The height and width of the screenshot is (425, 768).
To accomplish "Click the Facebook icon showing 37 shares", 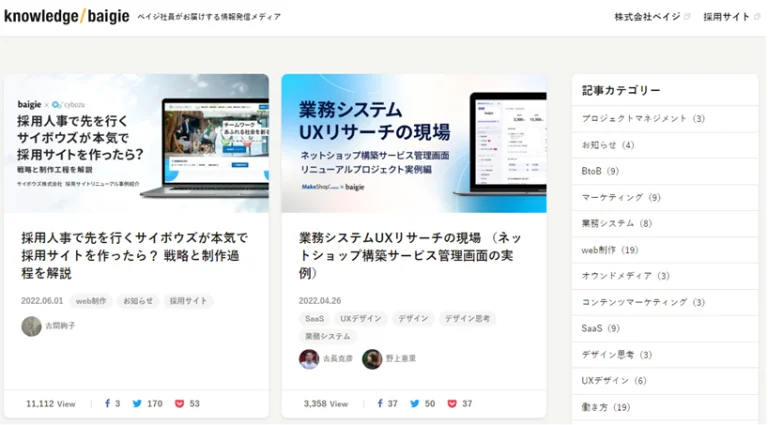I will click(x=380, y=403).
